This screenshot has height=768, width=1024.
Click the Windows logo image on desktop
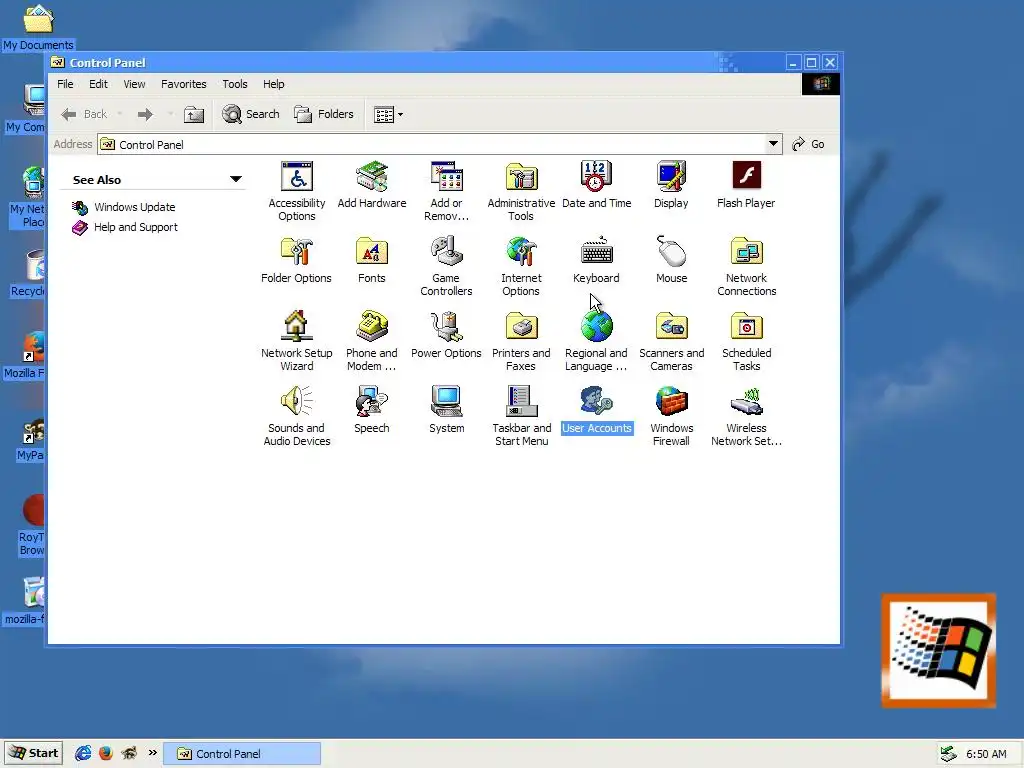pyautogui.click(x=938, y=650)
